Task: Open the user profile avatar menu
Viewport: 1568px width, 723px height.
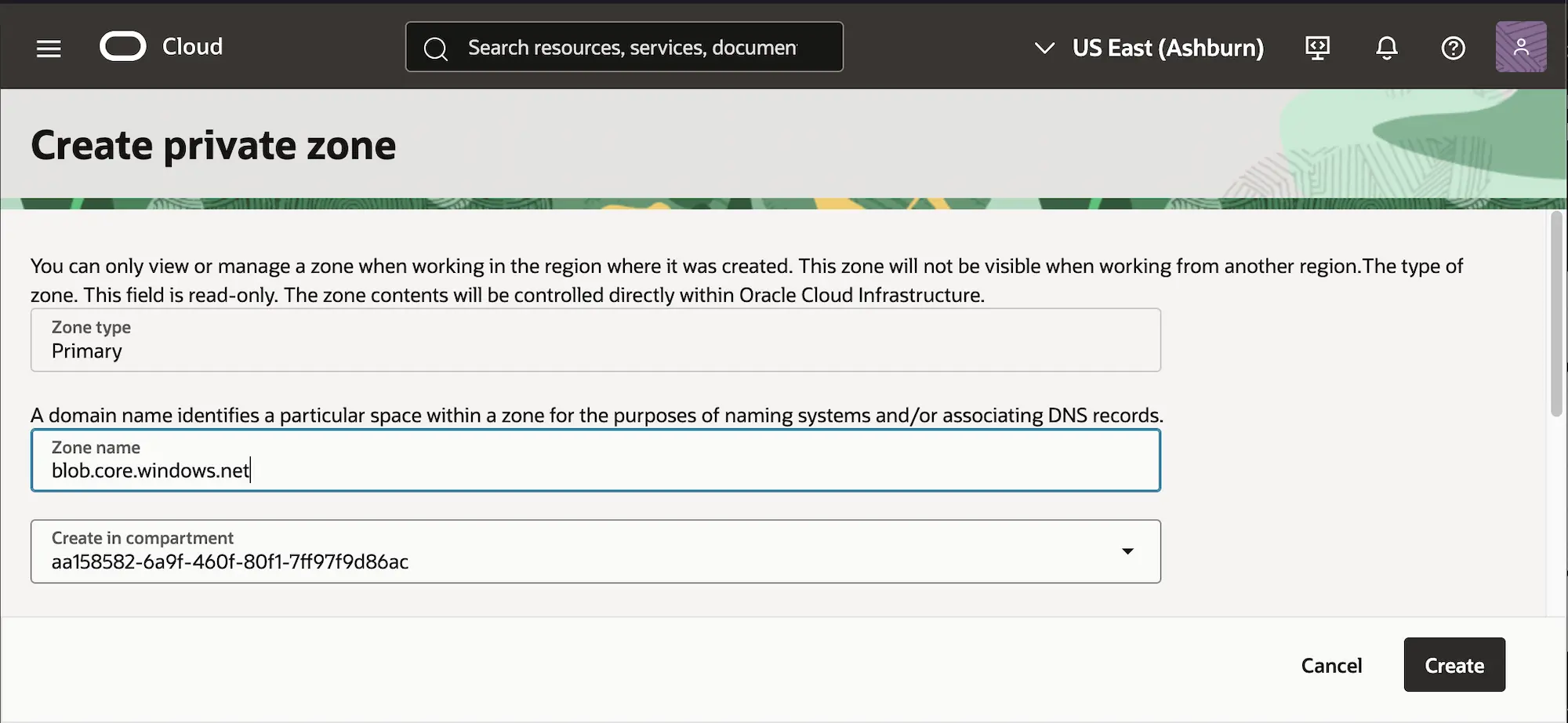Action: (1520, 47)
